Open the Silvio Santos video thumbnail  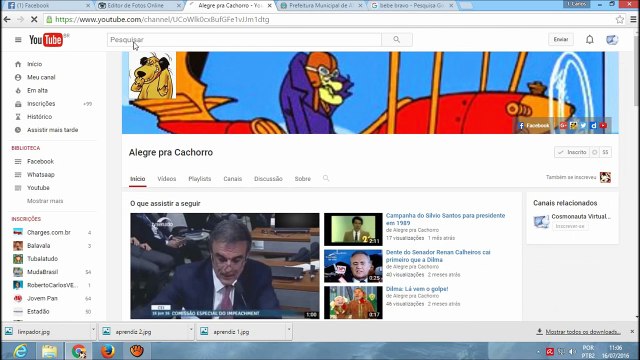tap(353, 229)
